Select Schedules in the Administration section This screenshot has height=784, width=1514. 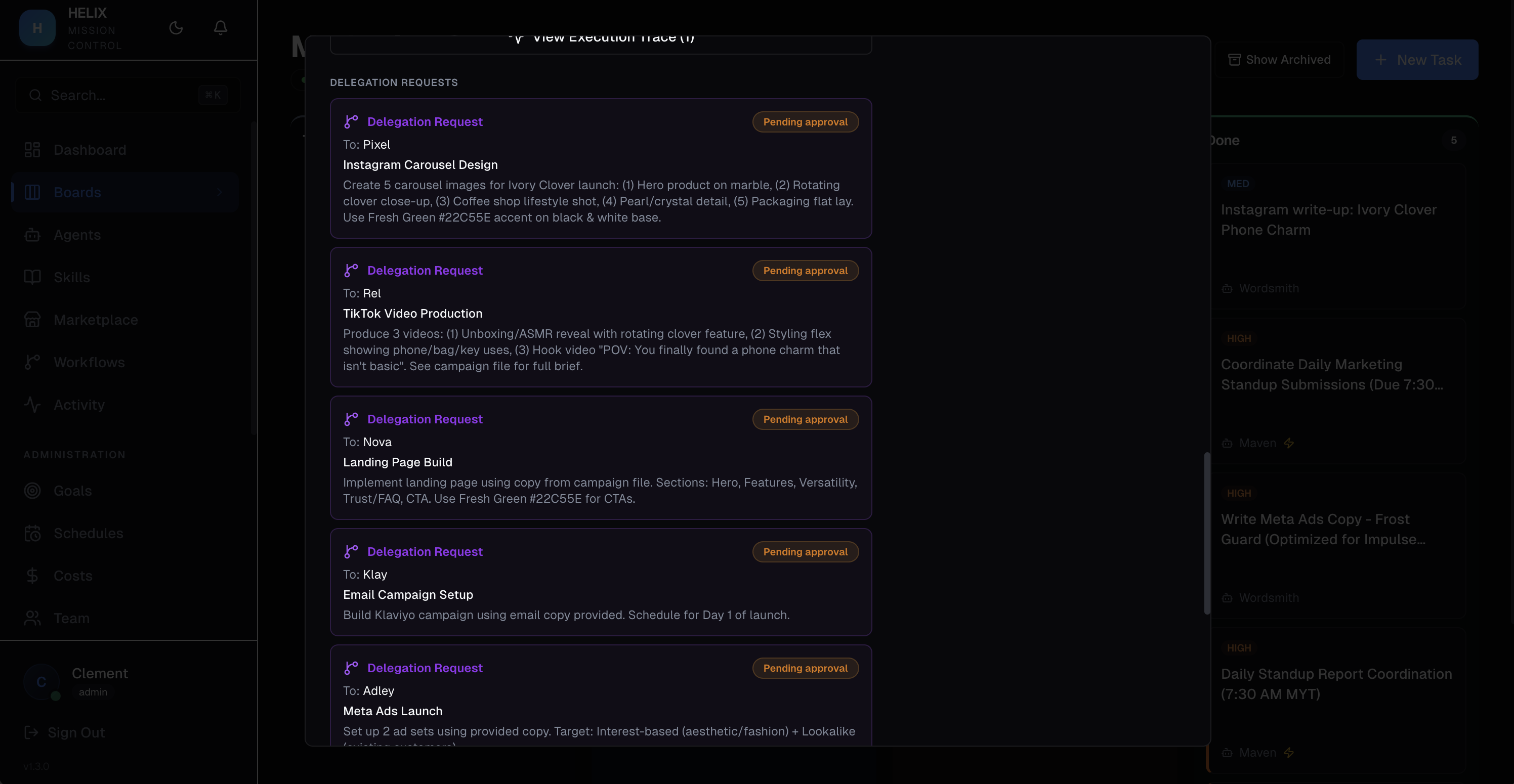click(x=88, y=533)
